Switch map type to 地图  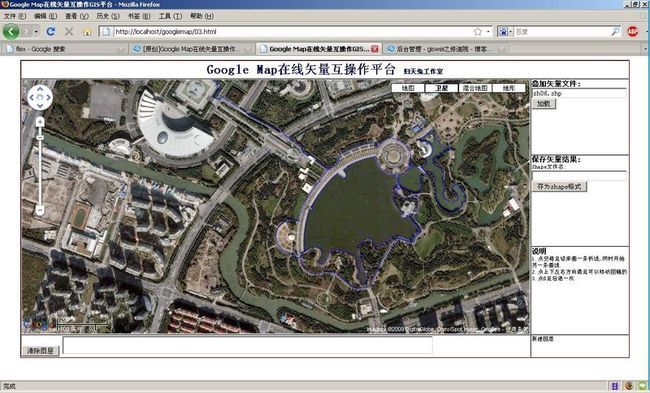[408, 88]
